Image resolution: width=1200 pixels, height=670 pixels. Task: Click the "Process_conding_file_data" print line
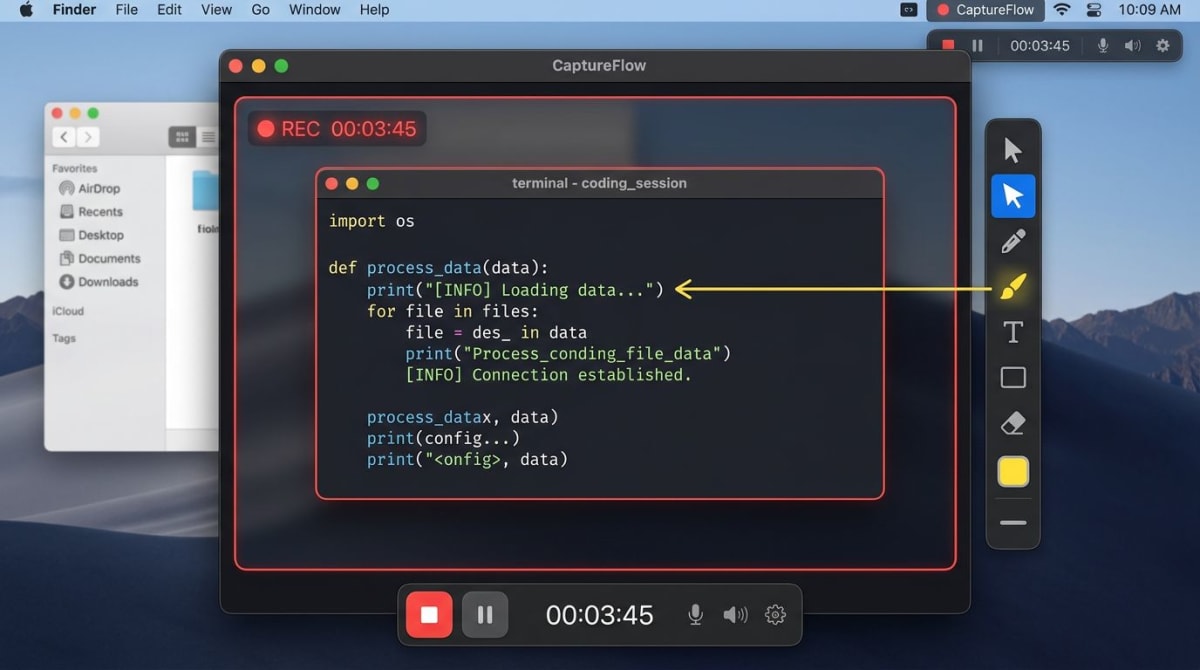[568, 354]
